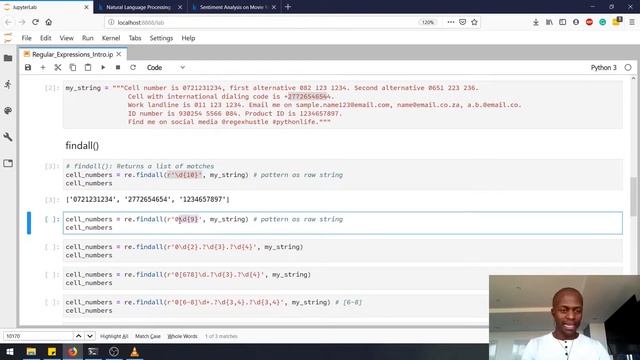Viewport: 640px width, 360px height.
Task: Open Firefox hamburger application menu
Action: (x=631, y=22)
